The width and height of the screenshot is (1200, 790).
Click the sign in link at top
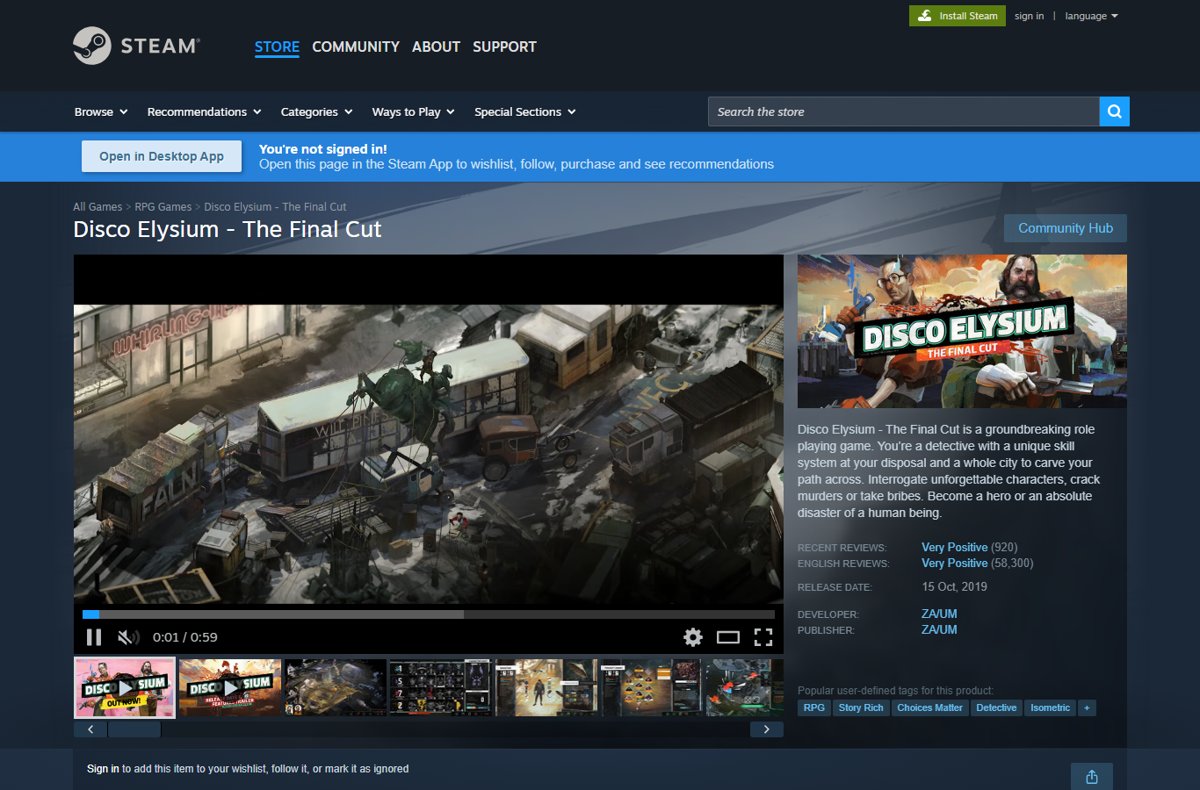(x=1029, y=16)
